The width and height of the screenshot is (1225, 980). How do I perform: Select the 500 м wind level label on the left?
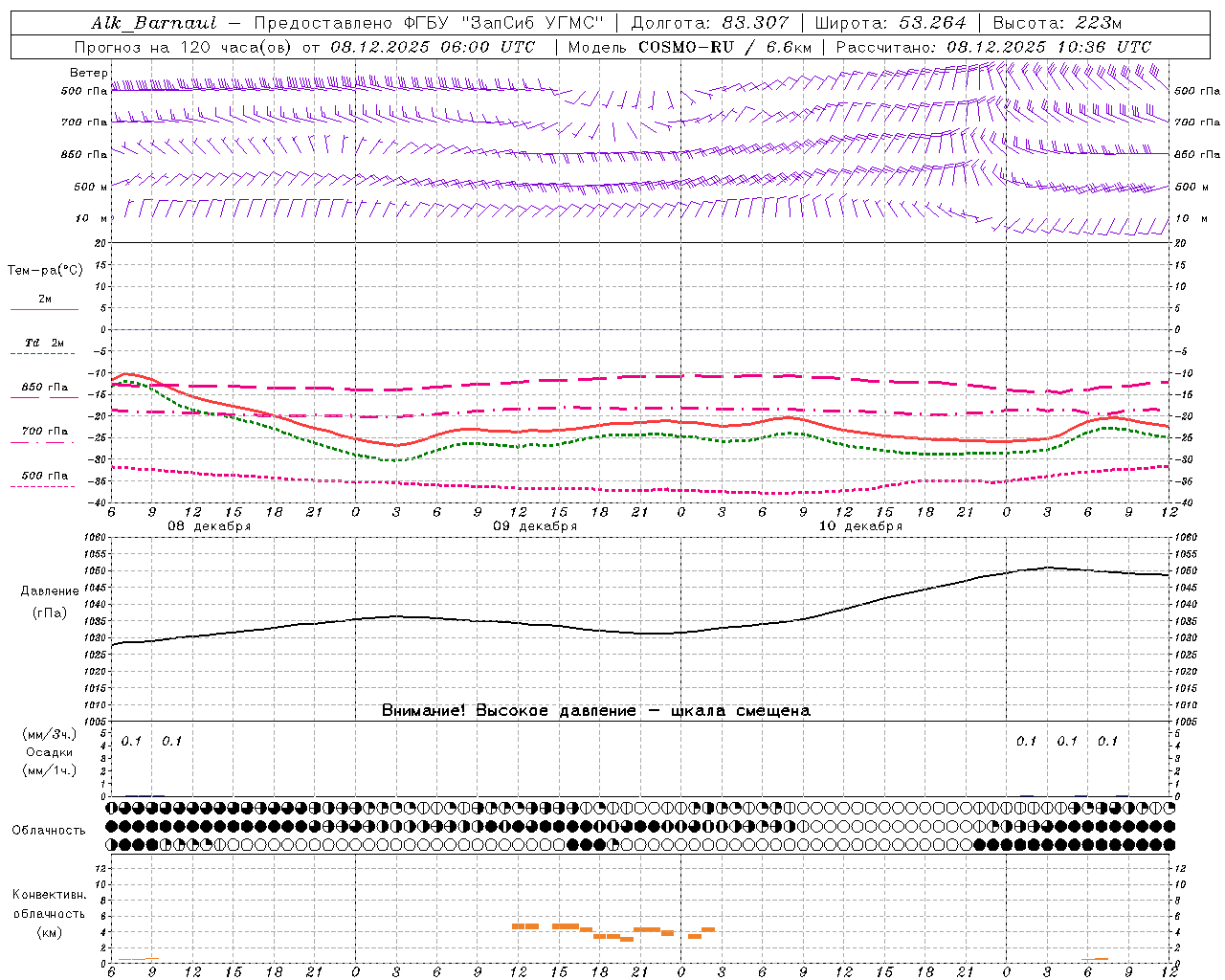[92, 187]
